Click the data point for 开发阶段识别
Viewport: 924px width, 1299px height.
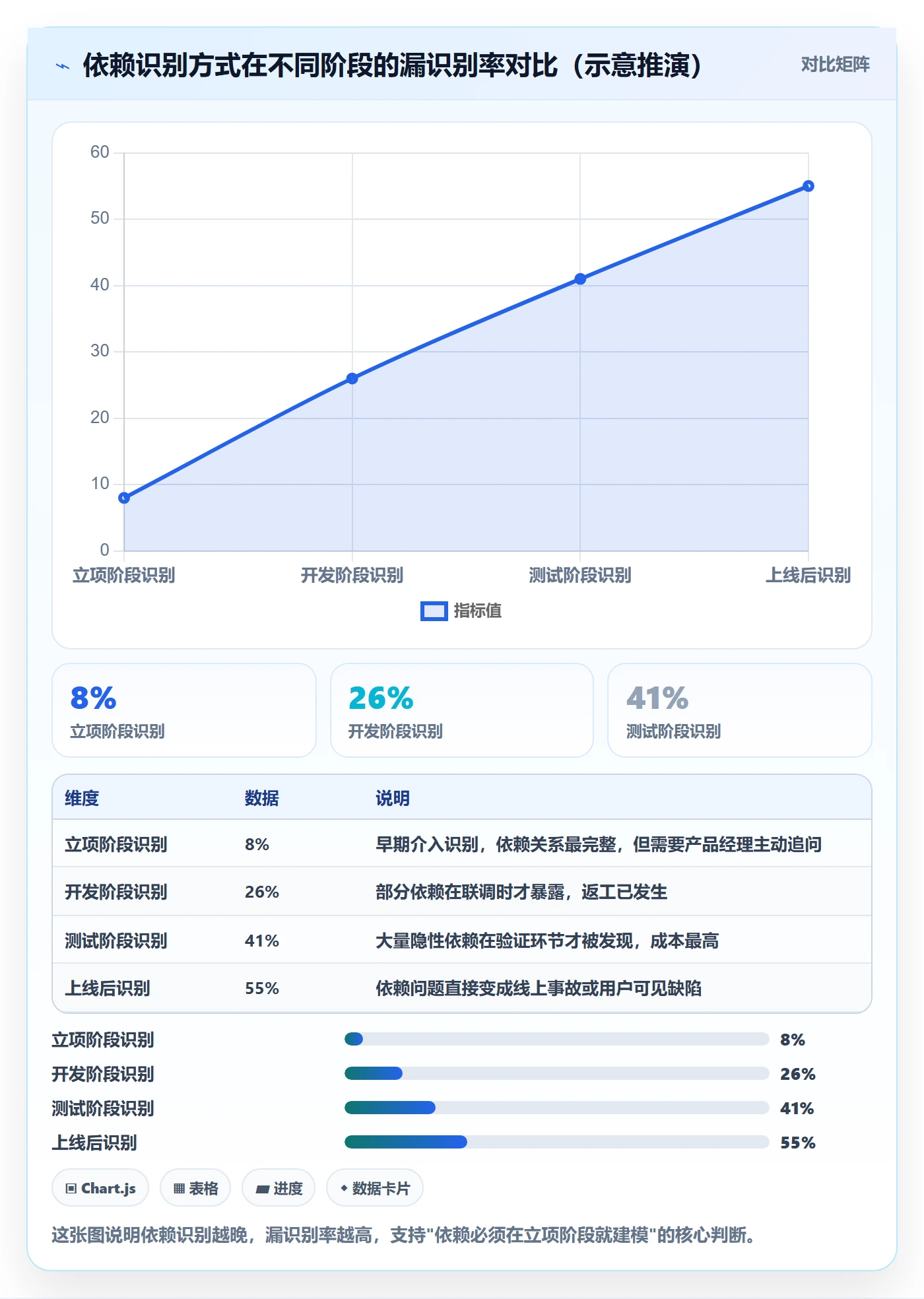click(x=352, y=378)
